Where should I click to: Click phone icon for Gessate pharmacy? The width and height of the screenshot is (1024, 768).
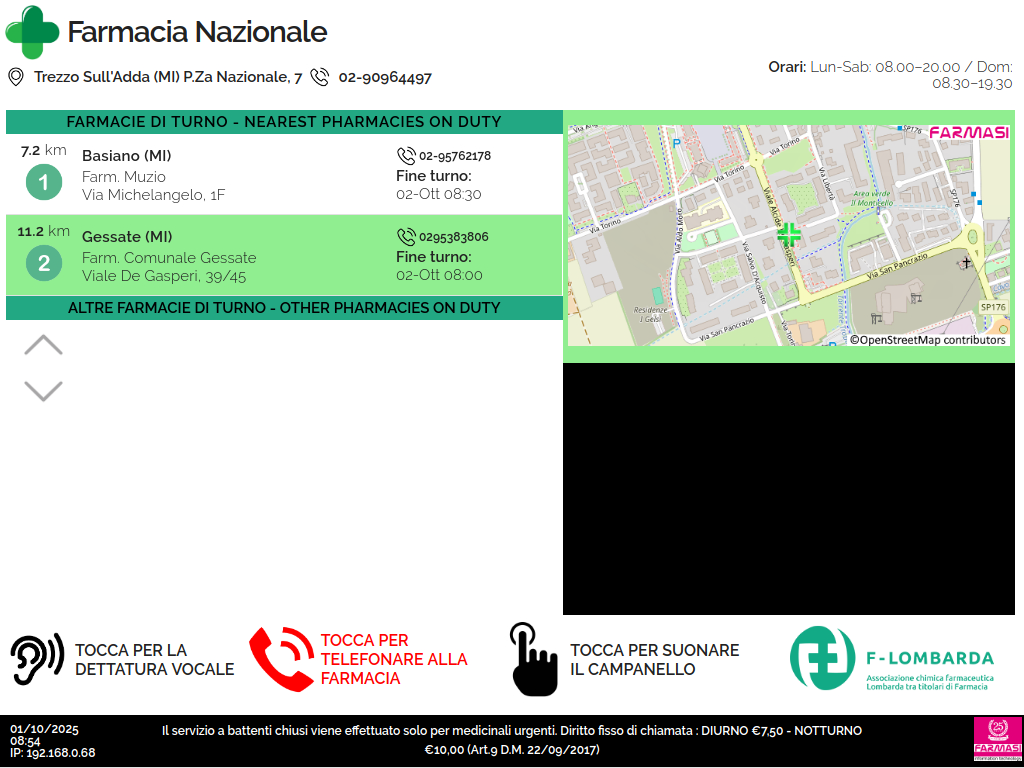(406, 237)
